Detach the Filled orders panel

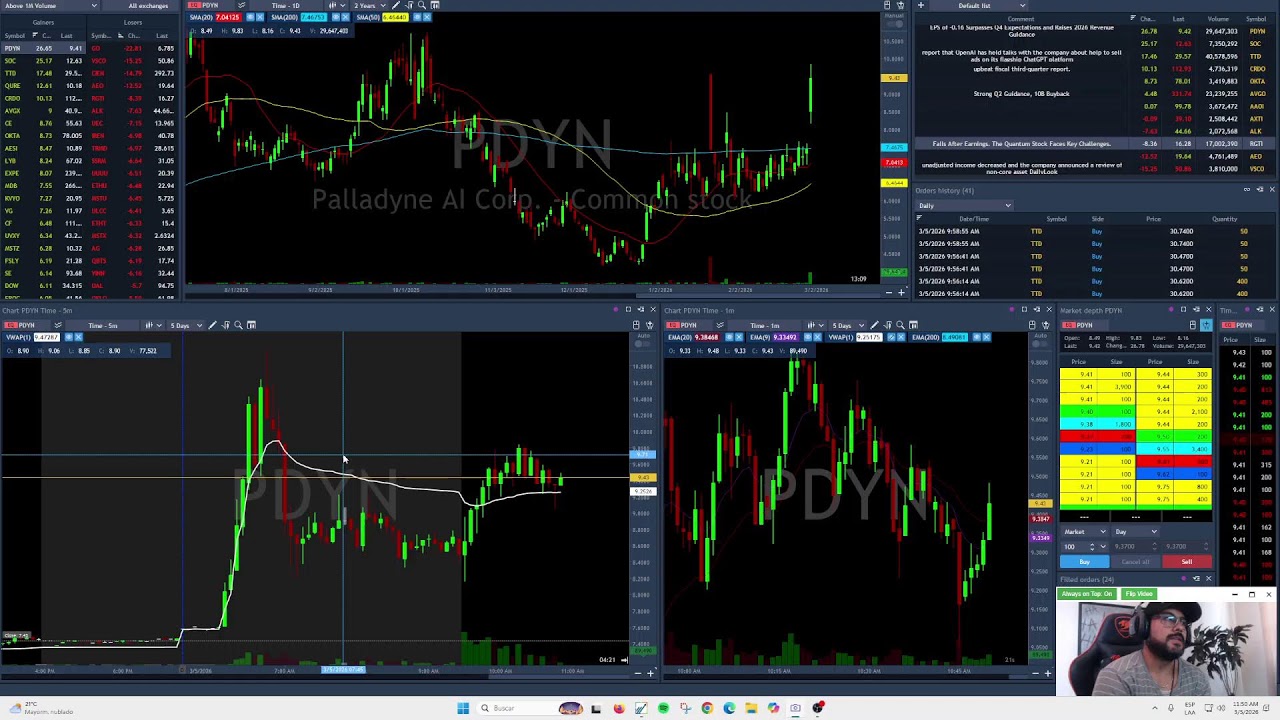click(1196, 578)
